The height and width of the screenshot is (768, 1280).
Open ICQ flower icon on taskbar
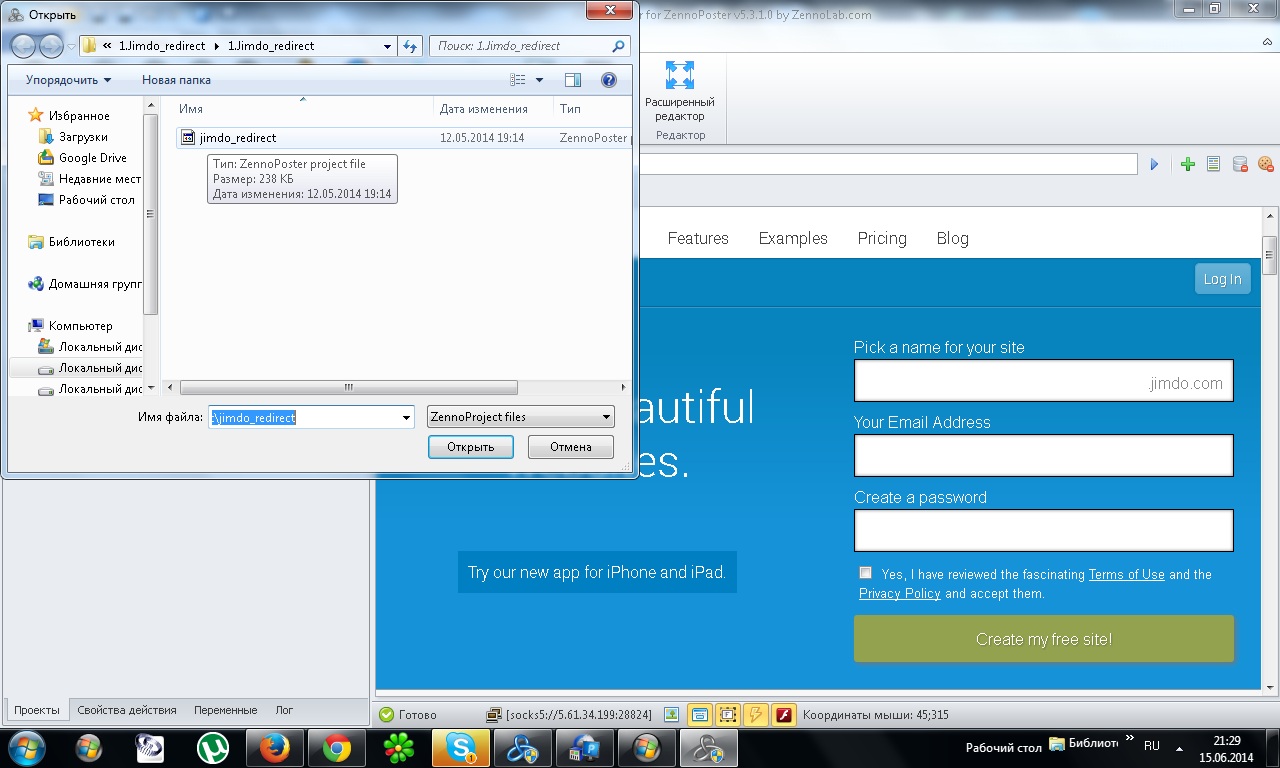[x=399, y=747]
